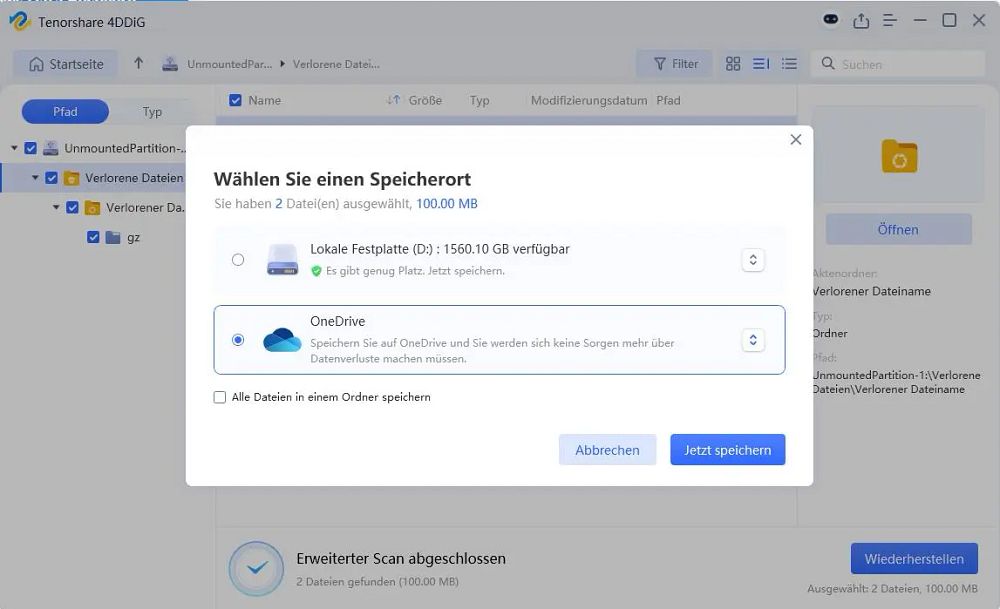This screenshot has width=1000, height=609.
Task: Switch to the Pfad tab
Action: tap(65, 112)
